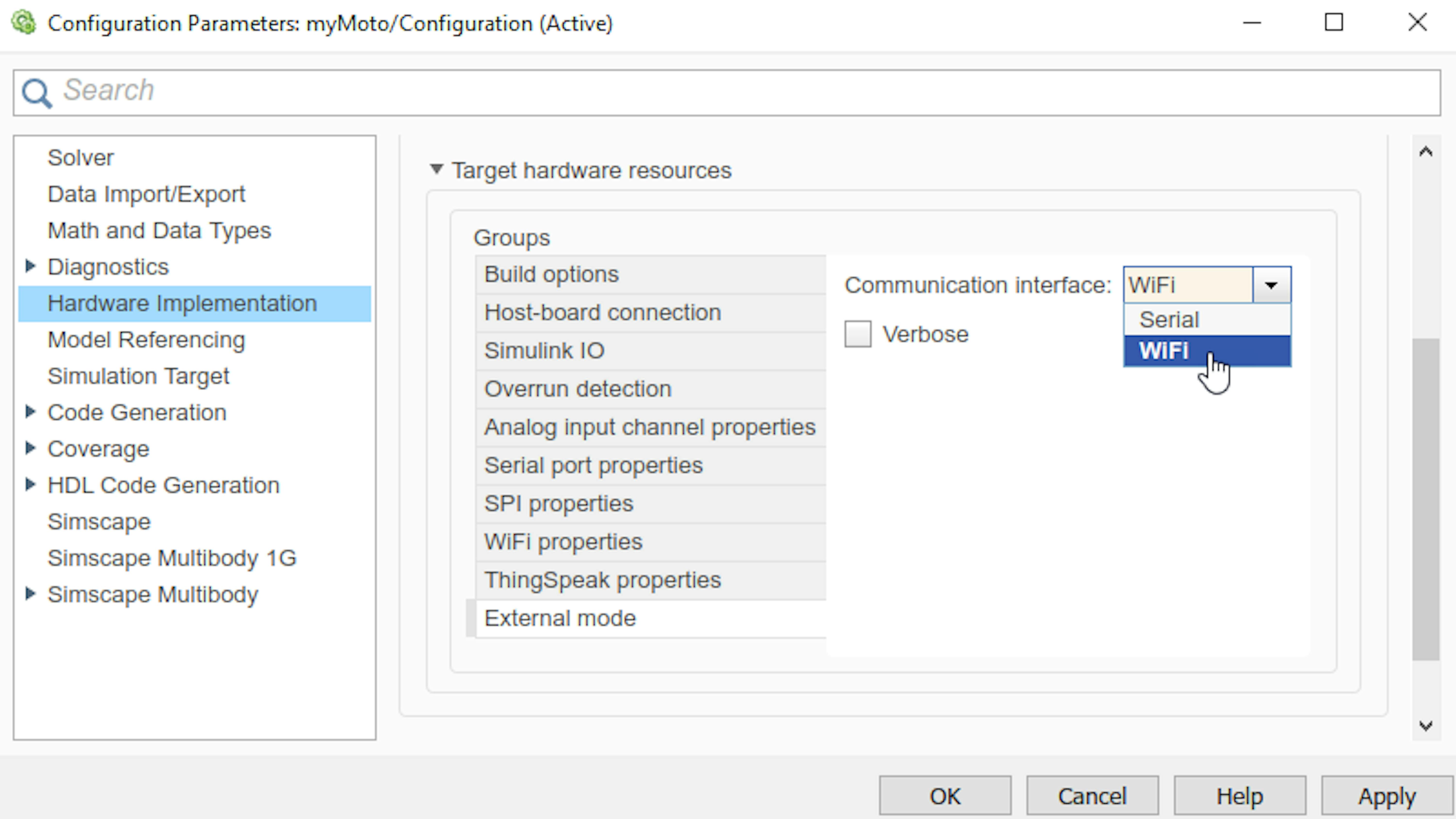Select Simscape Multibody 1G
The image size is (1456, 819).
[172, 558]
